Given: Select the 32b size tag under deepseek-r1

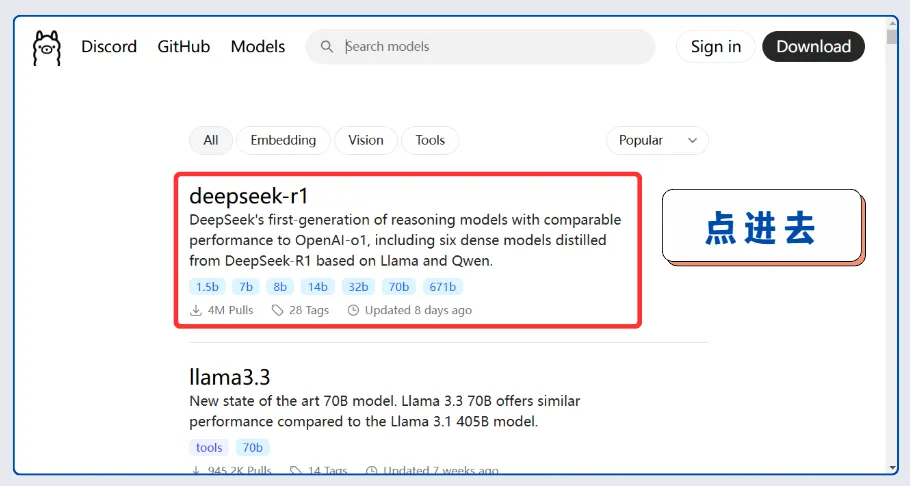Looking at the screenshot, I should coord(357,287).
